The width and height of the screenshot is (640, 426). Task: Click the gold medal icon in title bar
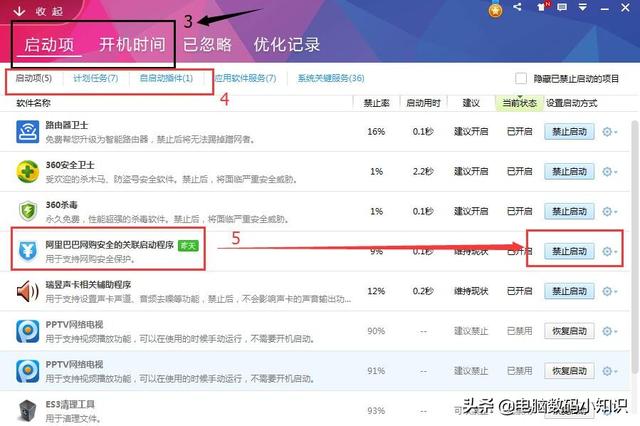[x=495, y=10]
